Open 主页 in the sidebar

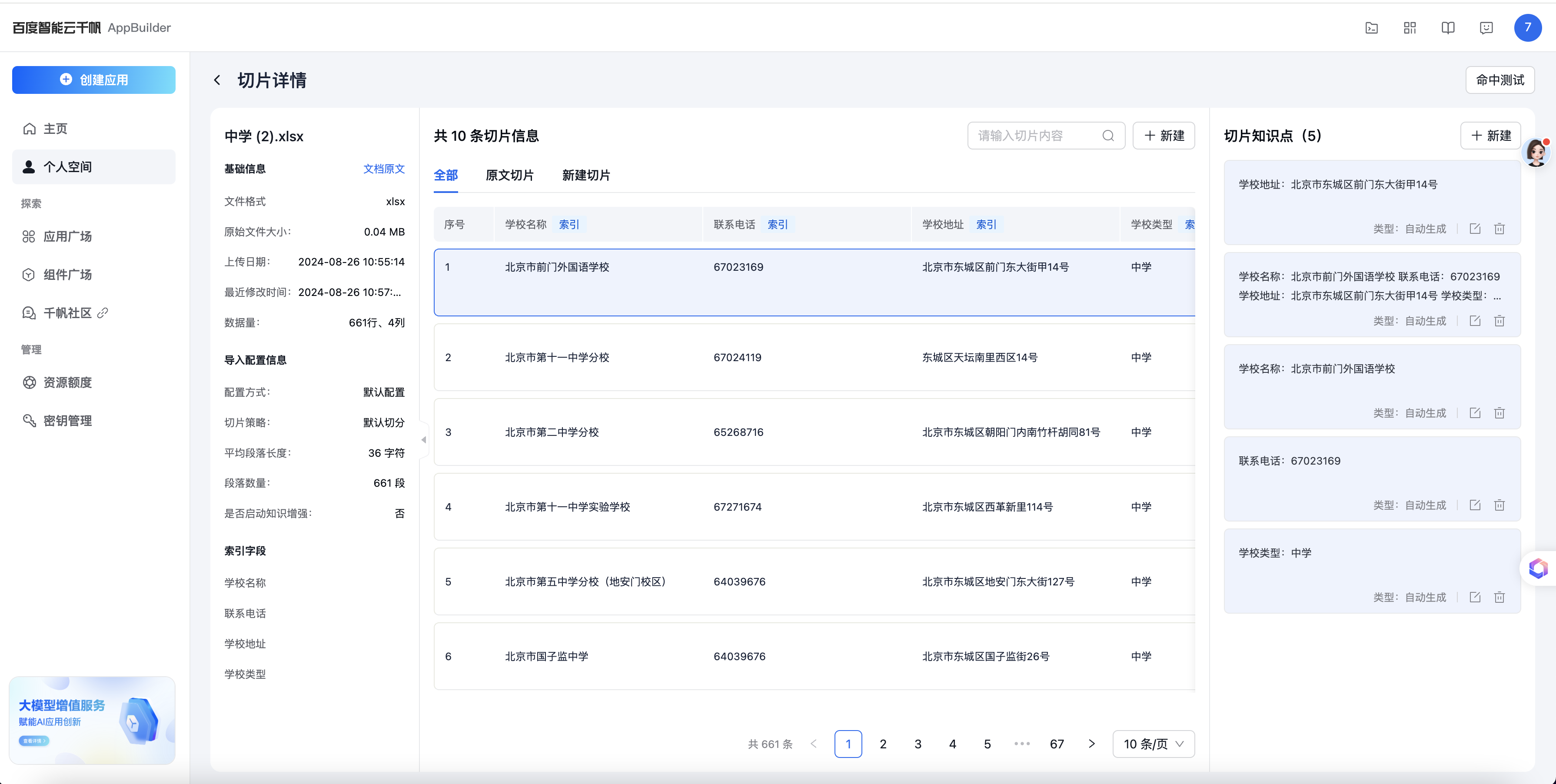[93, 129]
